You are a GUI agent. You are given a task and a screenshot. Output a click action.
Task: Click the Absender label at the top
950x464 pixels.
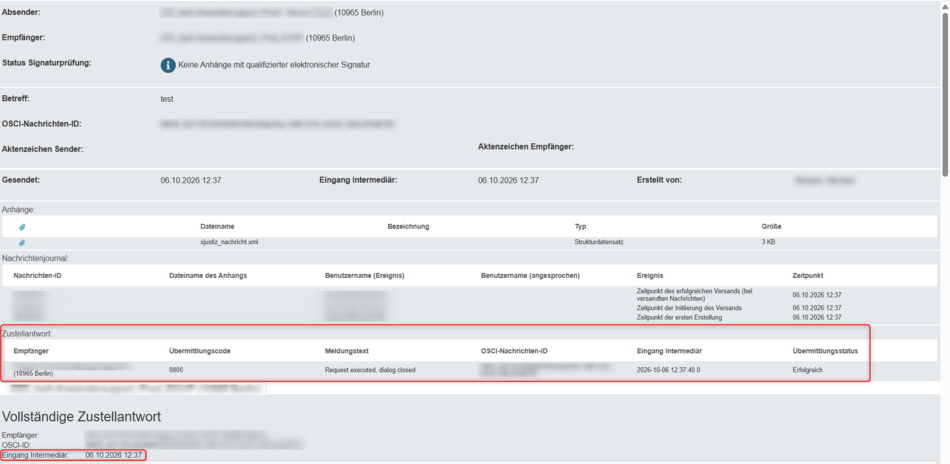[x=21, y=12]
